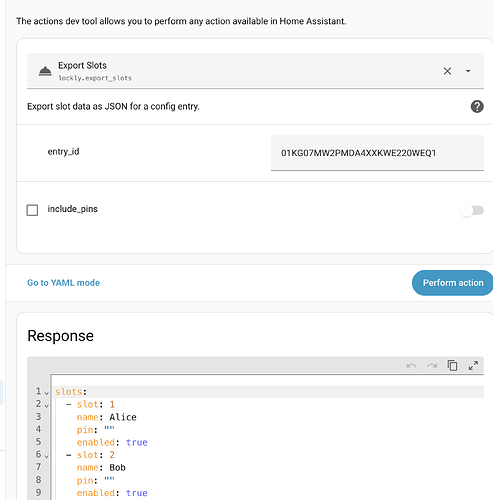Screen dimensions: 493x500
Task: Check the include_pins checkbox
Action: pyautogui.click(x=32, y=210)
